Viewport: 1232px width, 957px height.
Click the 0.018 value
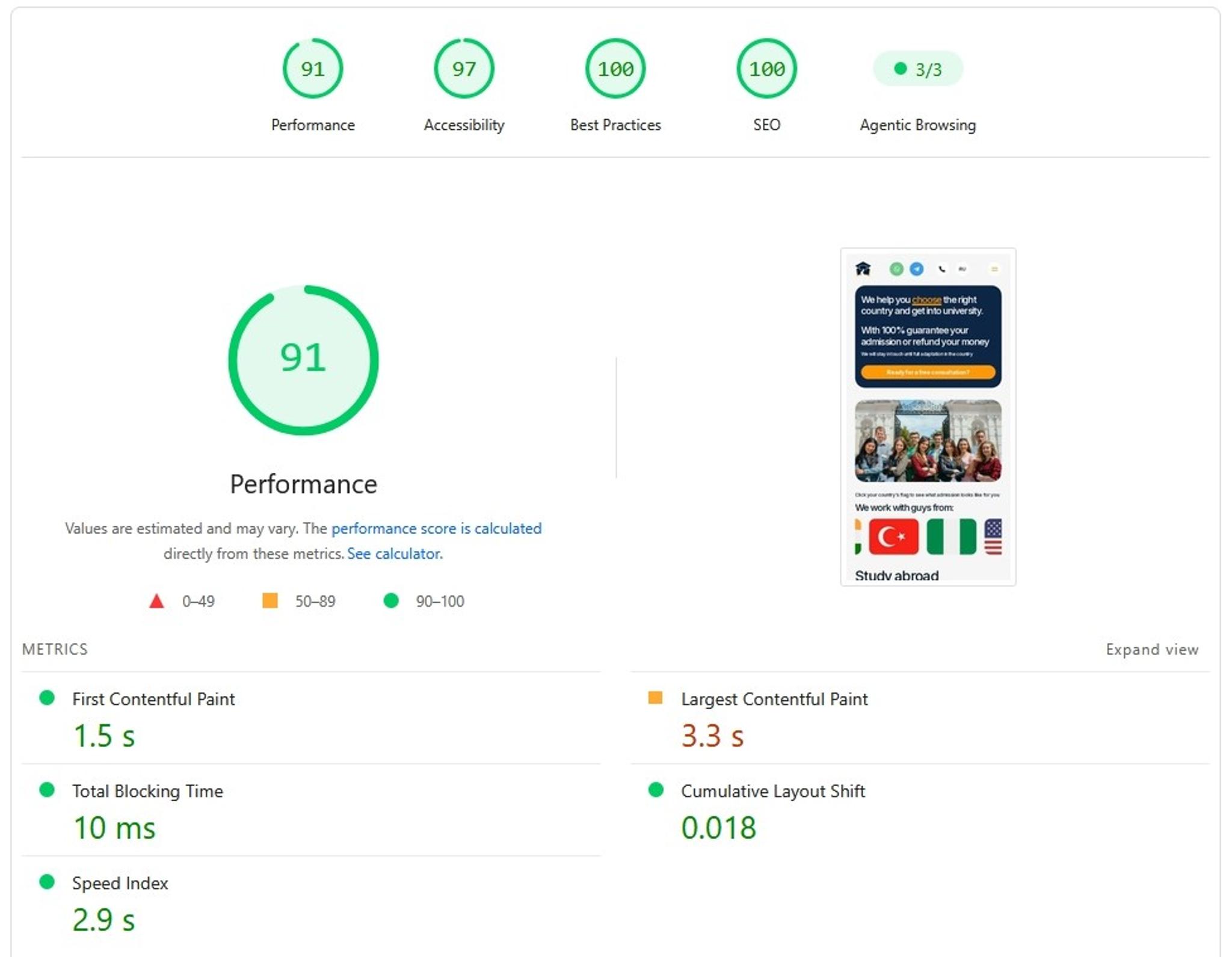pos(719,828)
